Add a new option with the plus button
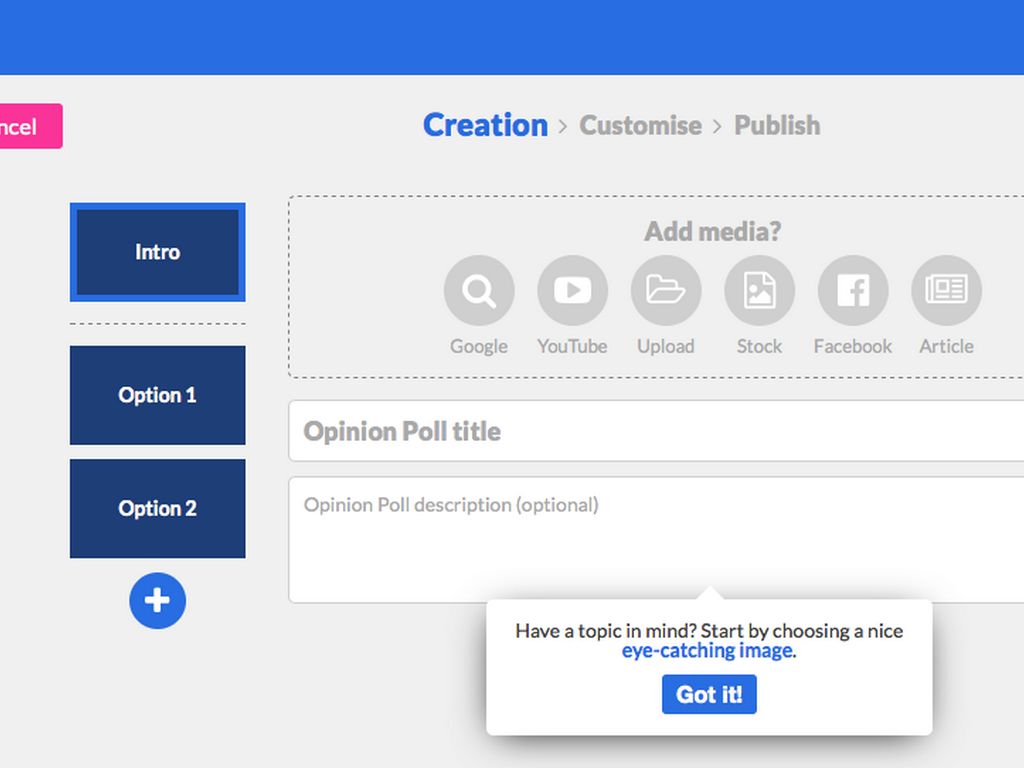 coord(157,601)
